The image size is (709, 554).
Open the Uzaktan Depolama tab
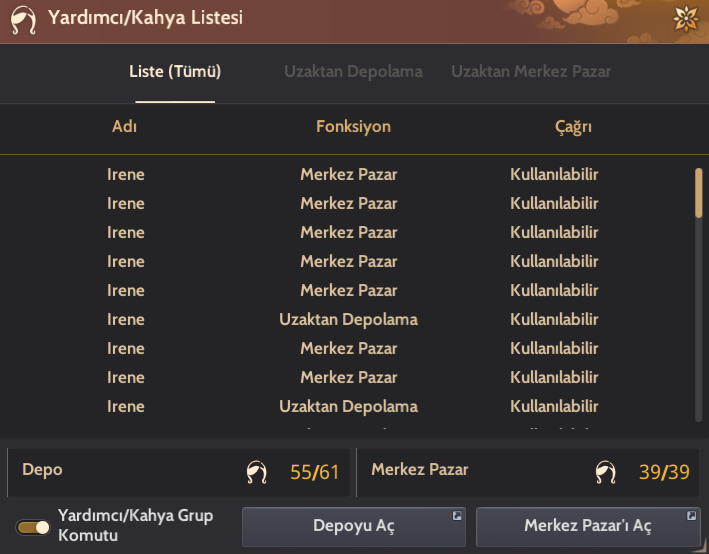[353, 72]
